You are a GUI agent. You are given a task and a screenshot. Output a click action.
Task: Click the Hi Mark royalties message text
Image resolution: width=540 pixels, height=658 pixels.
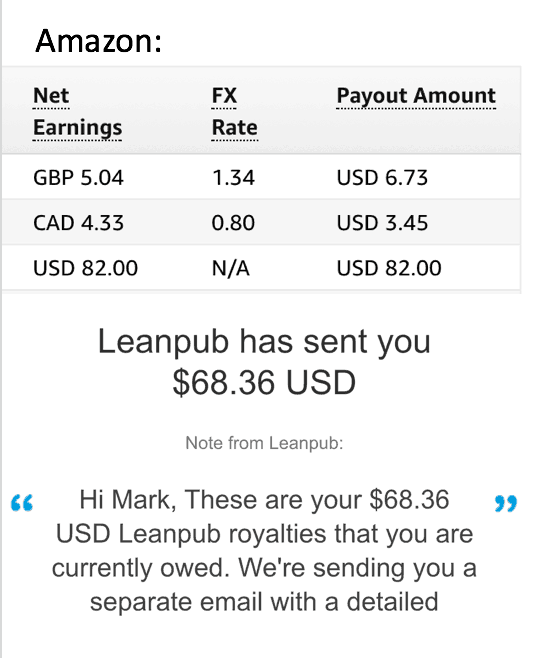click(x=264, y=551)
